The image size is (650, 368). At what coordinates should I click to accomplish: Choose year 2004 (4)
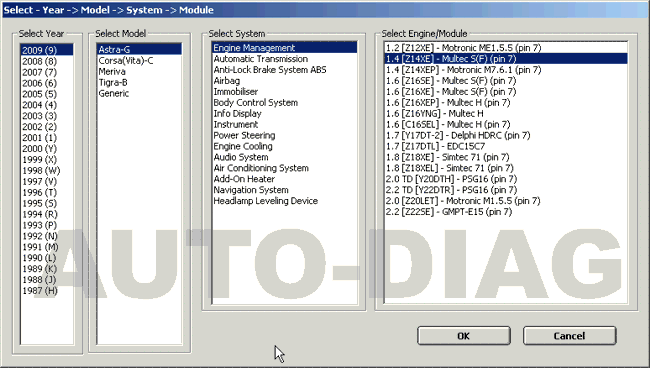(47, 105)
